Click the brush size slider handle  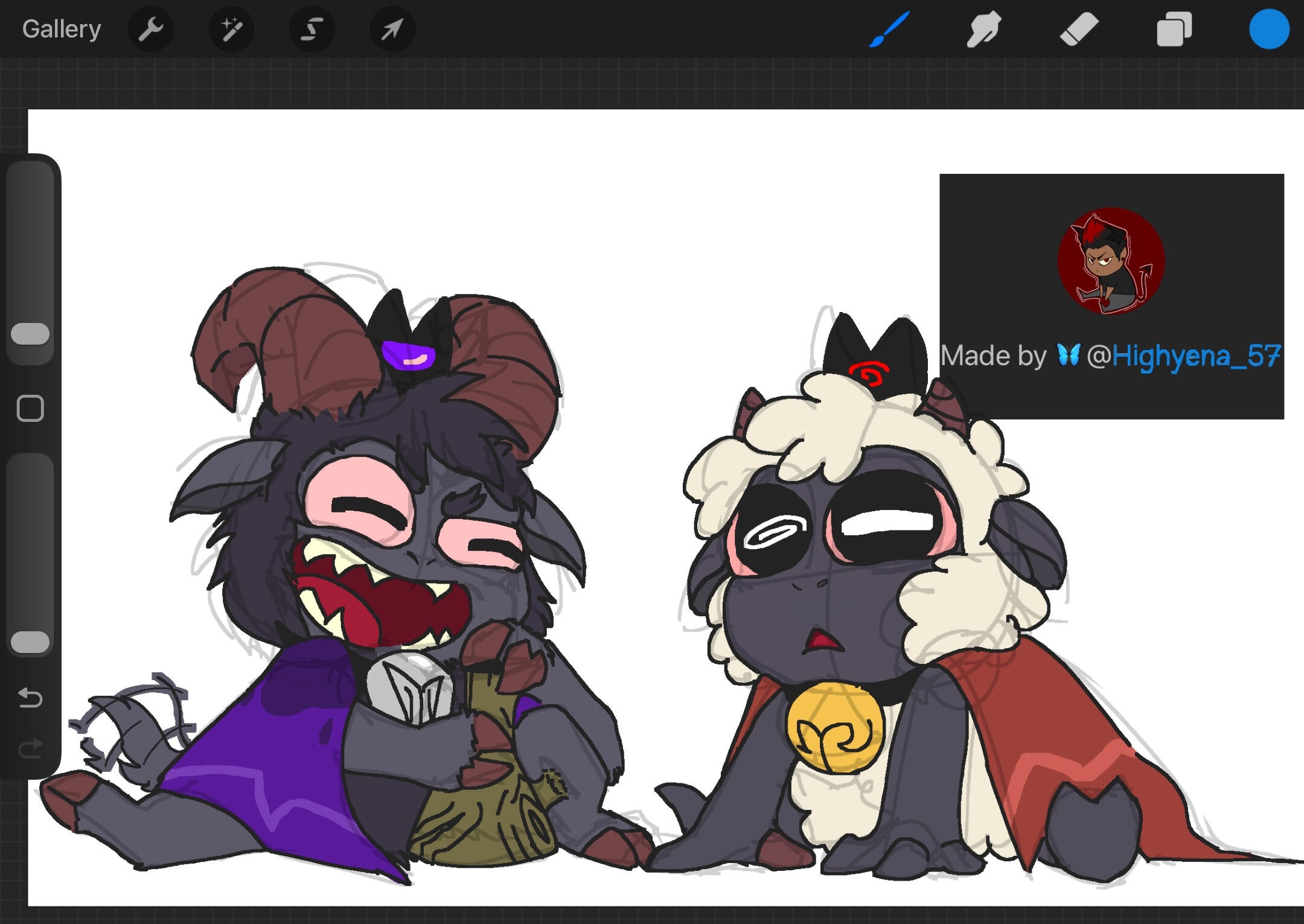coord(30,334)
